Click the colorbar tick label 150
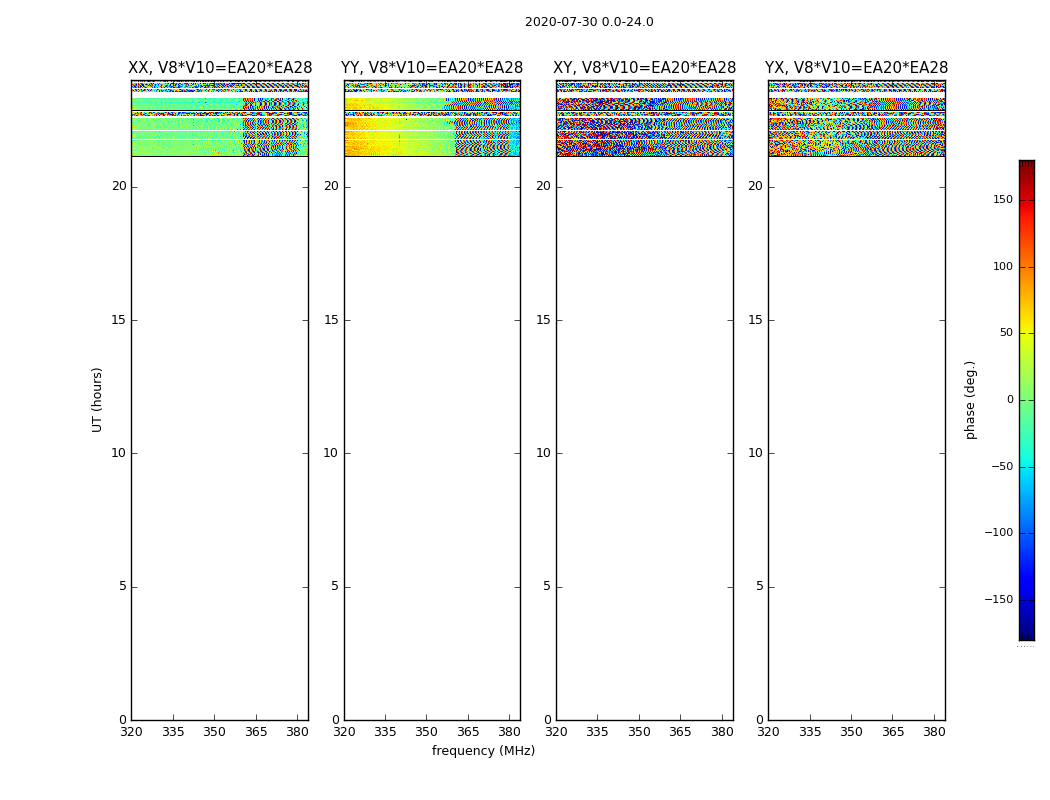The width and height of the screenshot is (1050, 800). (1002, 200)
